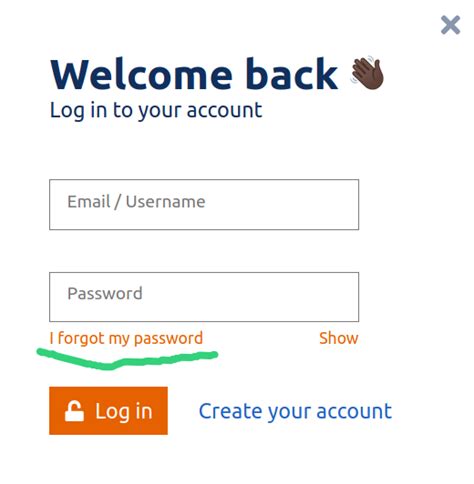
Task: Click the "Log in to your account" subtitle
Action: [156, 111]
